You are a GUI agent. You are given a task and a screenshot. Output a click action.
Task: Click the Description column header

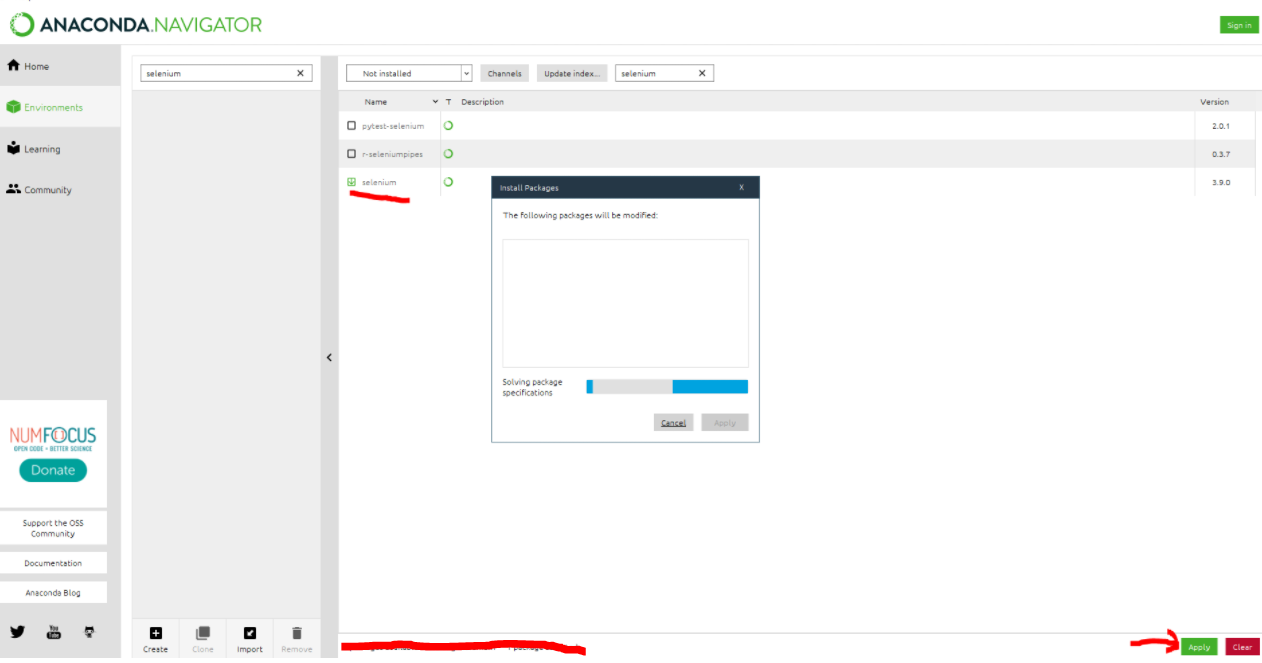pos(482,102)
